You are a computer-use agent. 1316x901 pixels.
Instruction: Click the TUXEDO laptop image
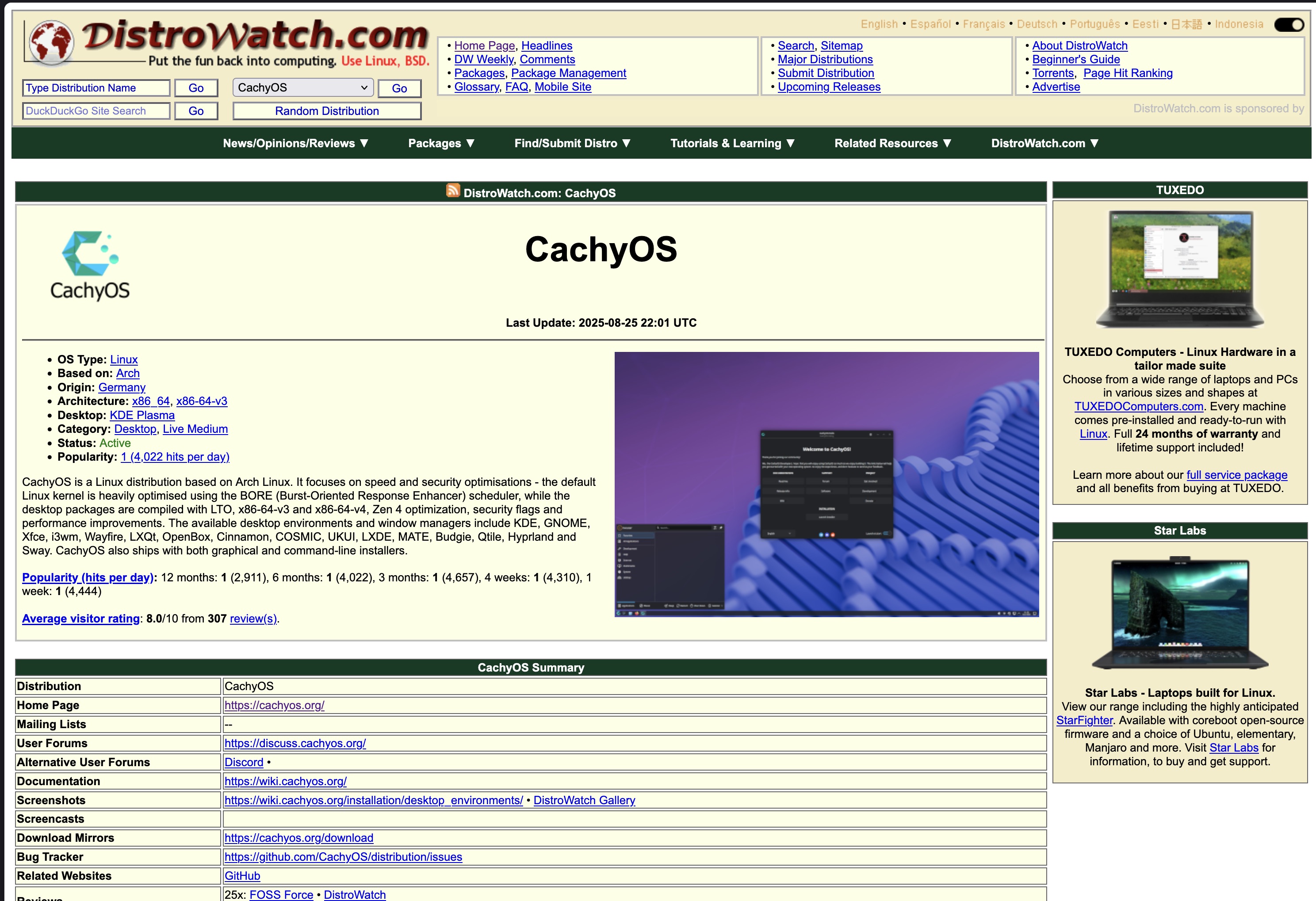[1179, 269]
